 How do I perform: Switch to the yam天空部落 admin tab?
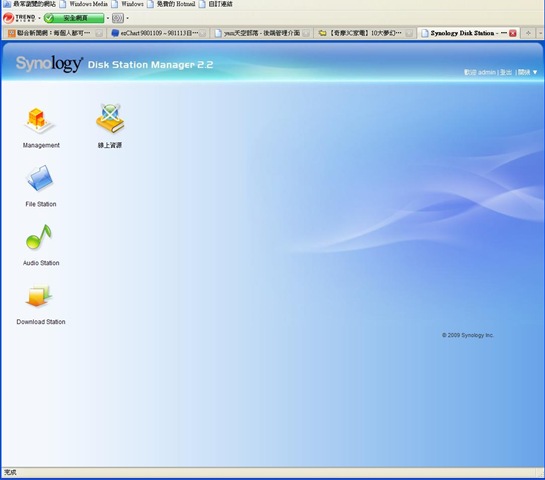[262, 33]
